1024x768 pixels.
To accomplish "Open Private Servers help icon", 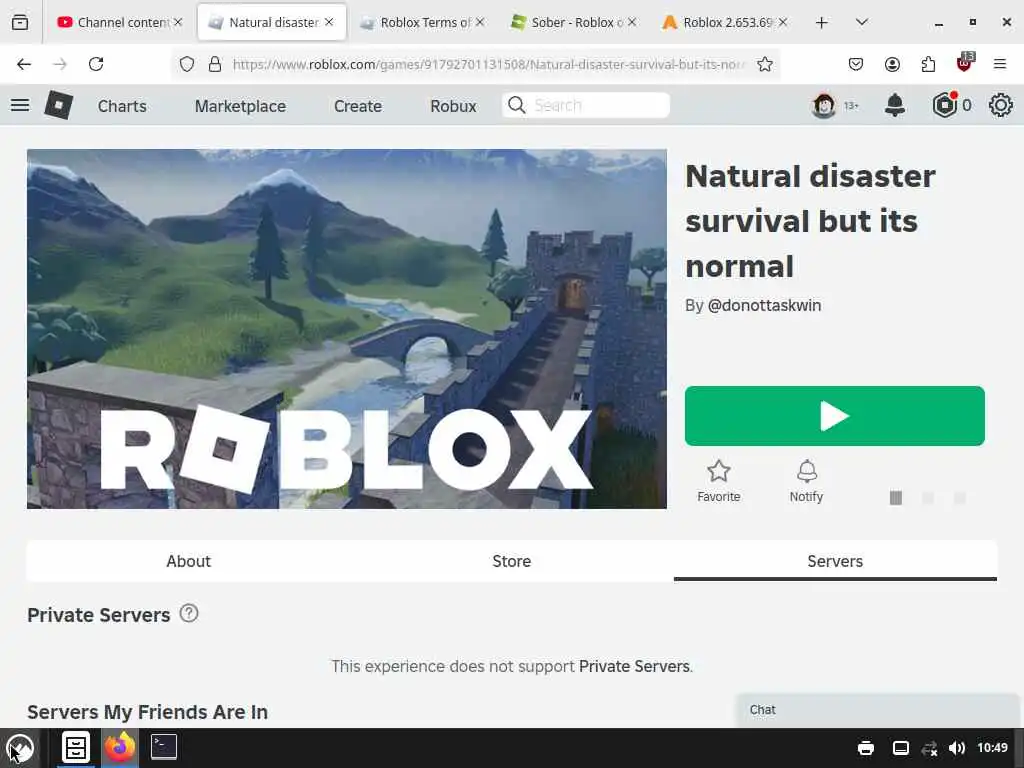I will pos(189,613).
